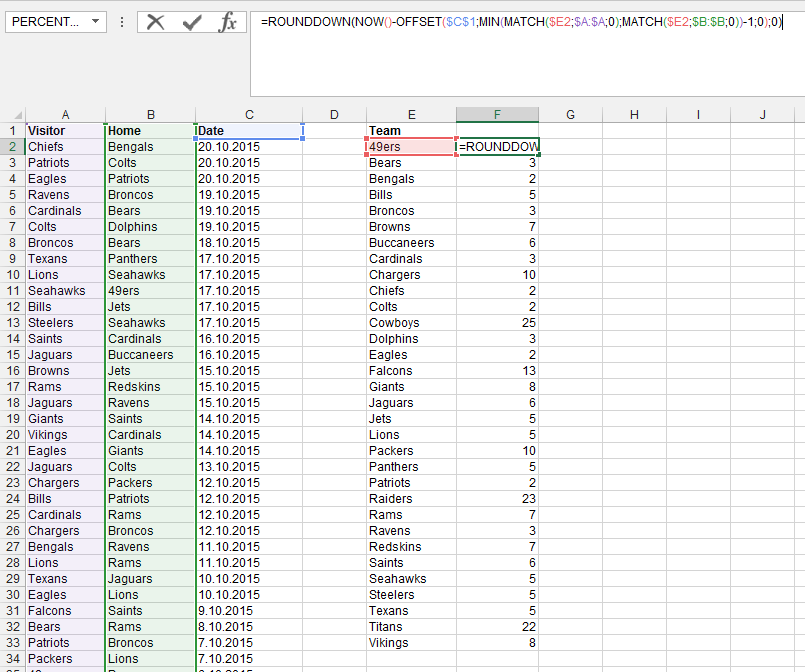Click the Cowboys cell in Team list
The width and height of the screenshot is (805, 672).
(411, 323)
